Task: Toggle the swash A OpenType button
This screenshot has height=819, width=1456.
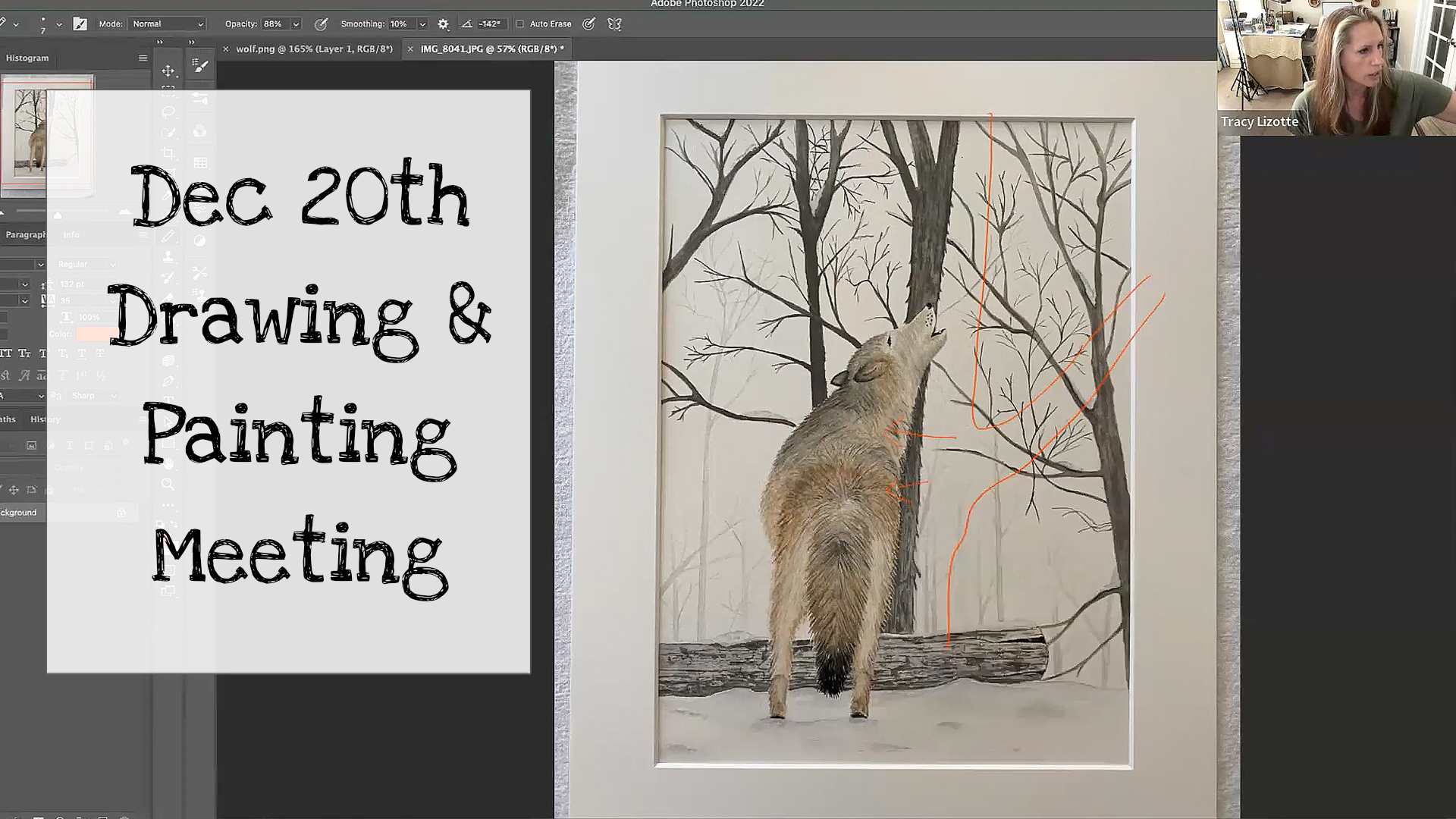Action: (24, 375)
